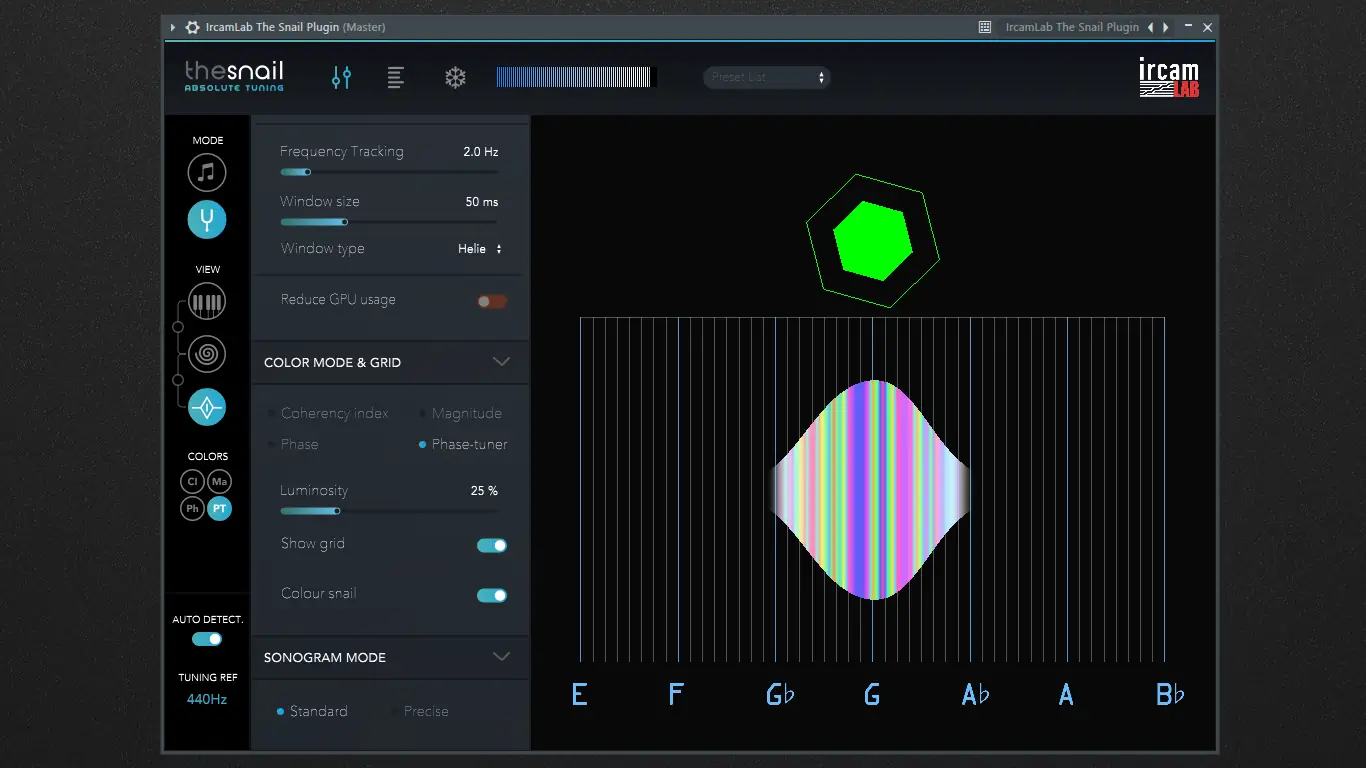Enable the Reduce GPU usage switch
The height and width of the screenshot is (768, 1366).
pos(492,301)
